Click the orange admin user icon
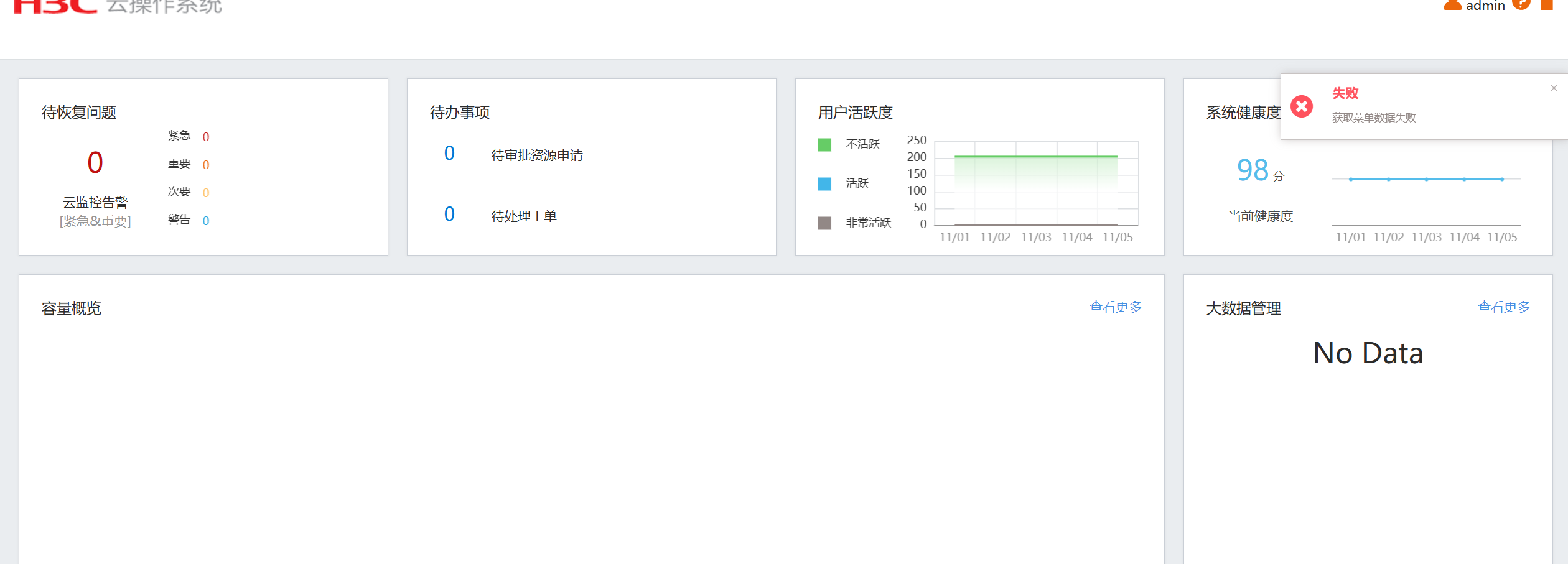 (1452, 5)
